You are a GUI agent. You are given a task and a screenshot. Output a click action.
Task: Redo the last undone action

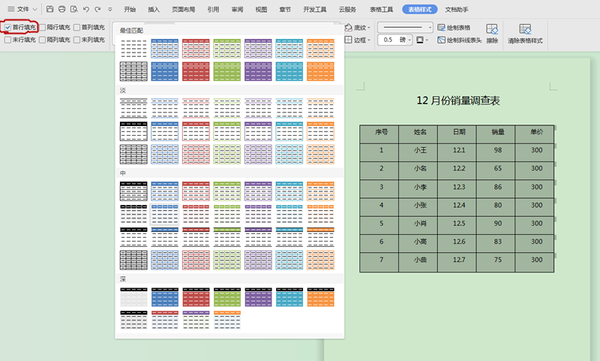pos(98,9)
